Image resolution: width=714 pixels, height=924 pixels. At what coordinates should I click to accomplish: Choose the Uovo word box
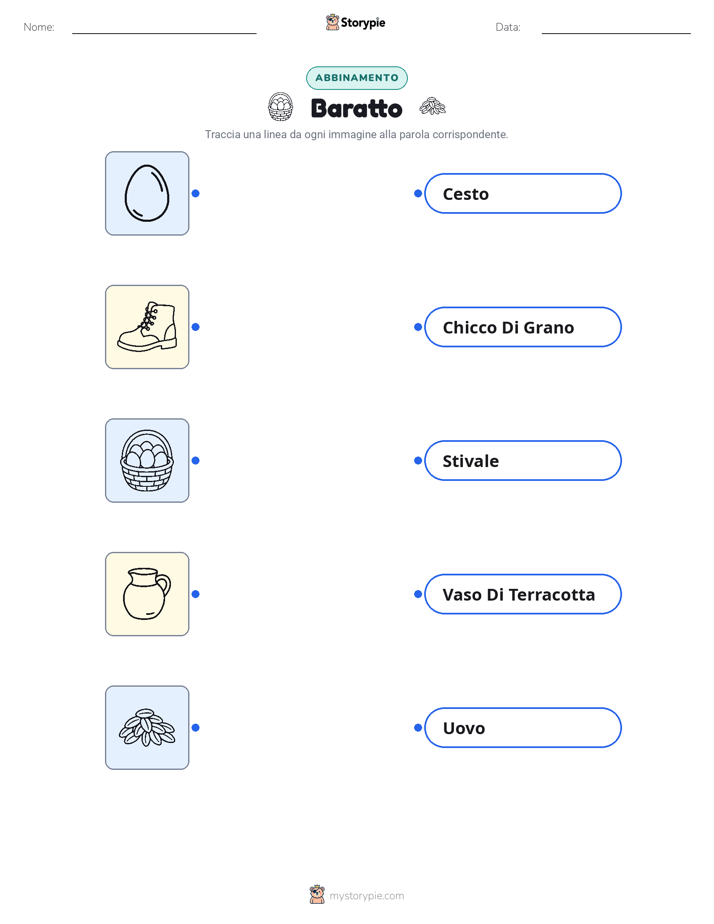pos(523,727)
